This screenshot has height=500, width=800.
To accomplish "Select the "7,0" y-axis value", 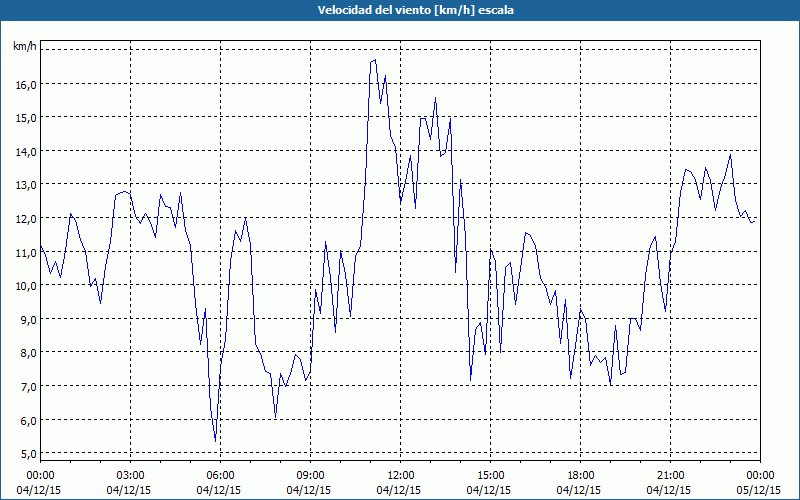I will pyautogui.click(x=28, y=386).
